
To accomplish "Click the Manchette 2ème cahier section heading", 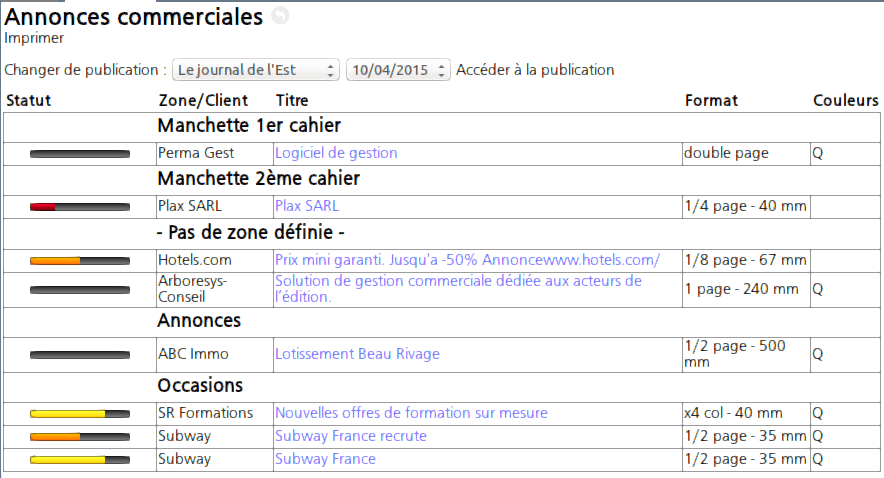I will click(259, 179).
